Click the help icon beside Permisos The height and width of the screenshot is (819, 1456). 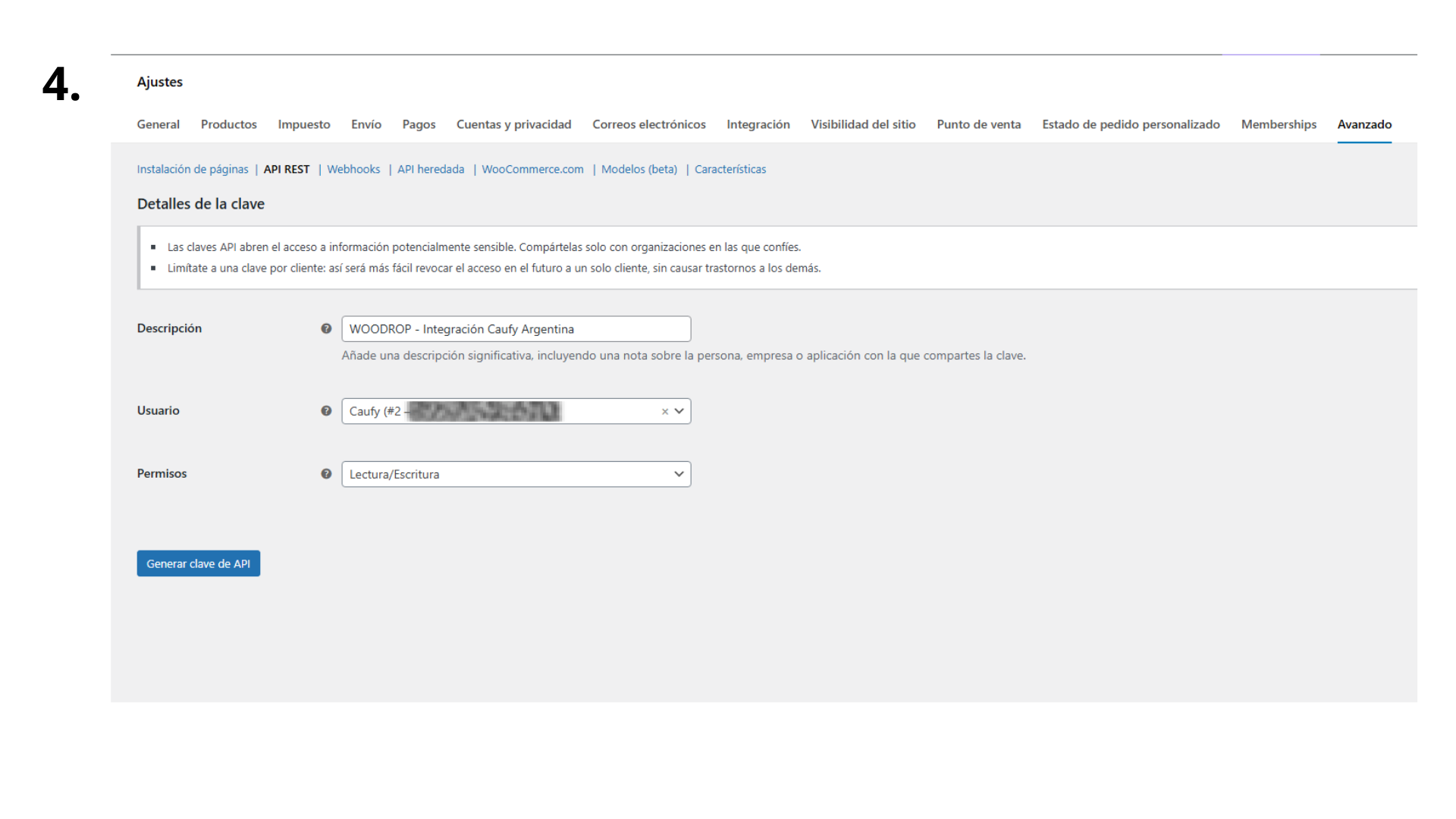click(326, 473)
